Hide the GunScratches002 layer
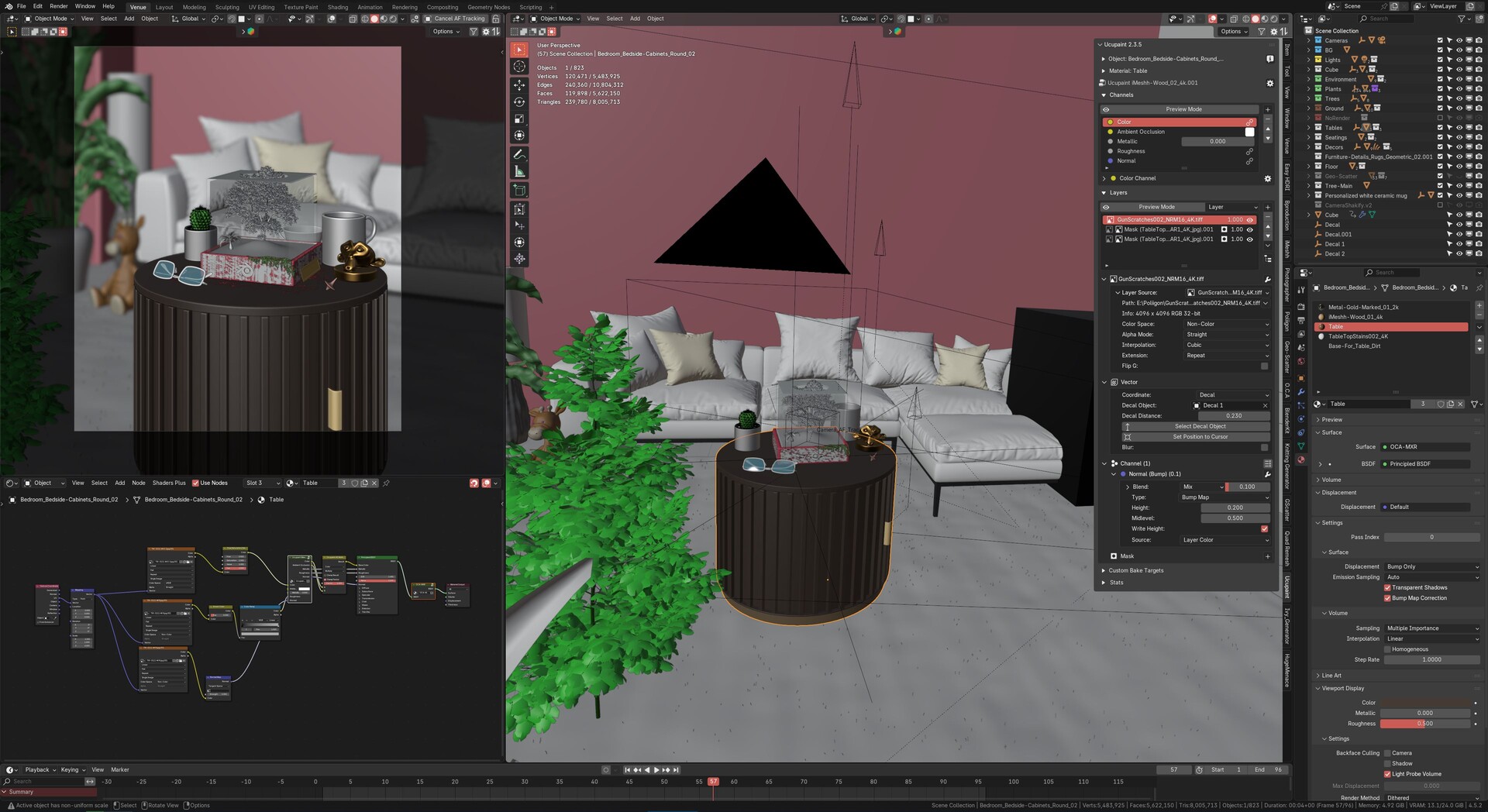 click(1249, 220)
